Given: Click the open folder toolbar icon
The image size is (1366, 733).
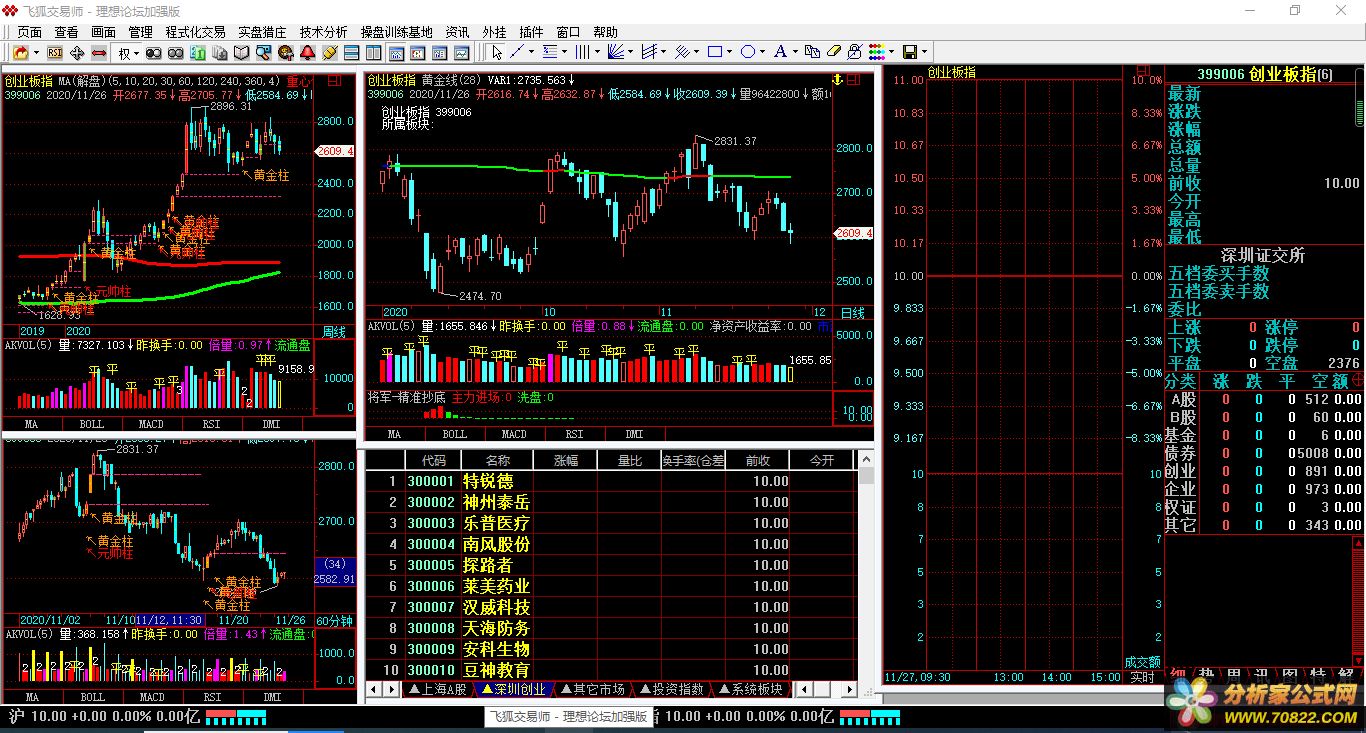Looking at the screenshot, I should (x=21, y=53).
